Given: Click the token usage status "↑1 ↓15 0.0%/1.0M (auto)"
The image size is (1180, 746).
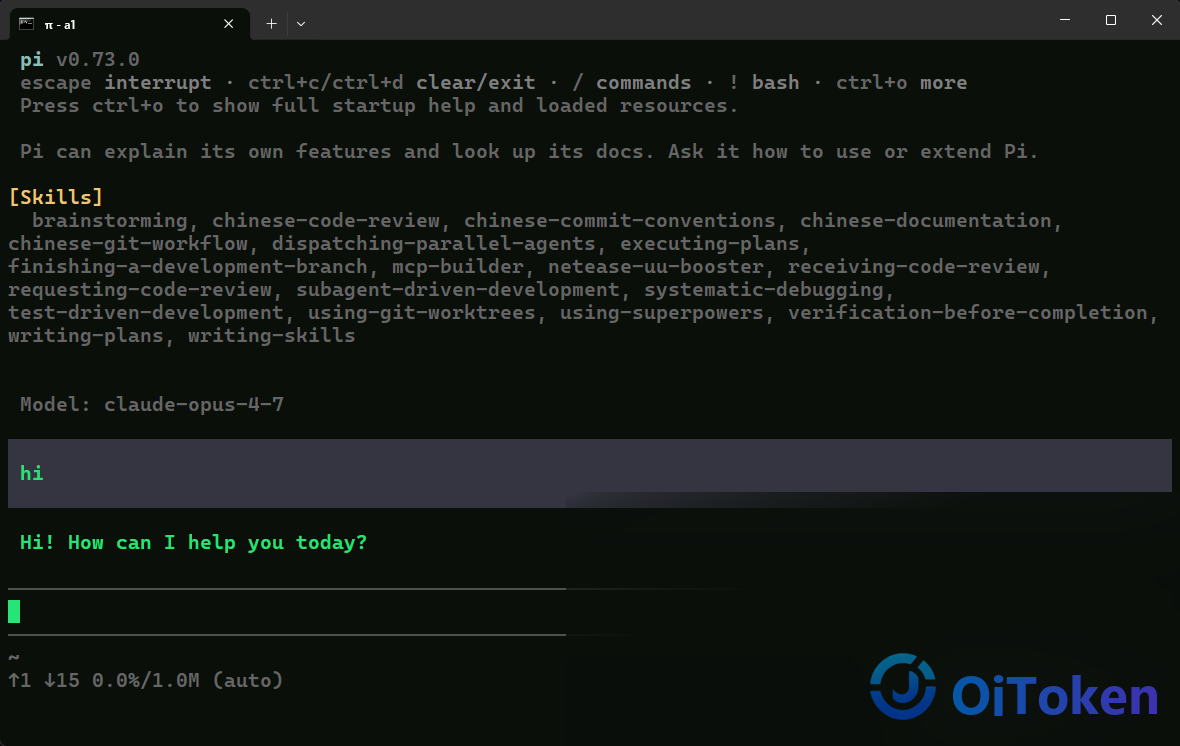Looking at the screenshot, I should 145,681.
